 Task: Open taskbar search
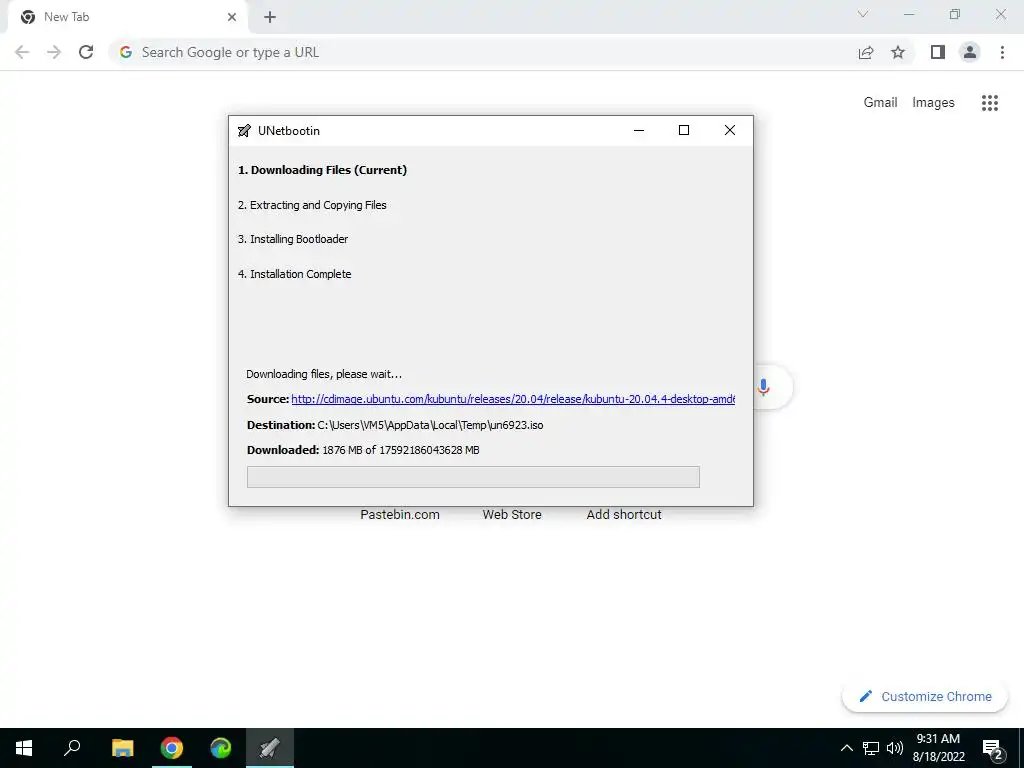(x=72, y=748)
